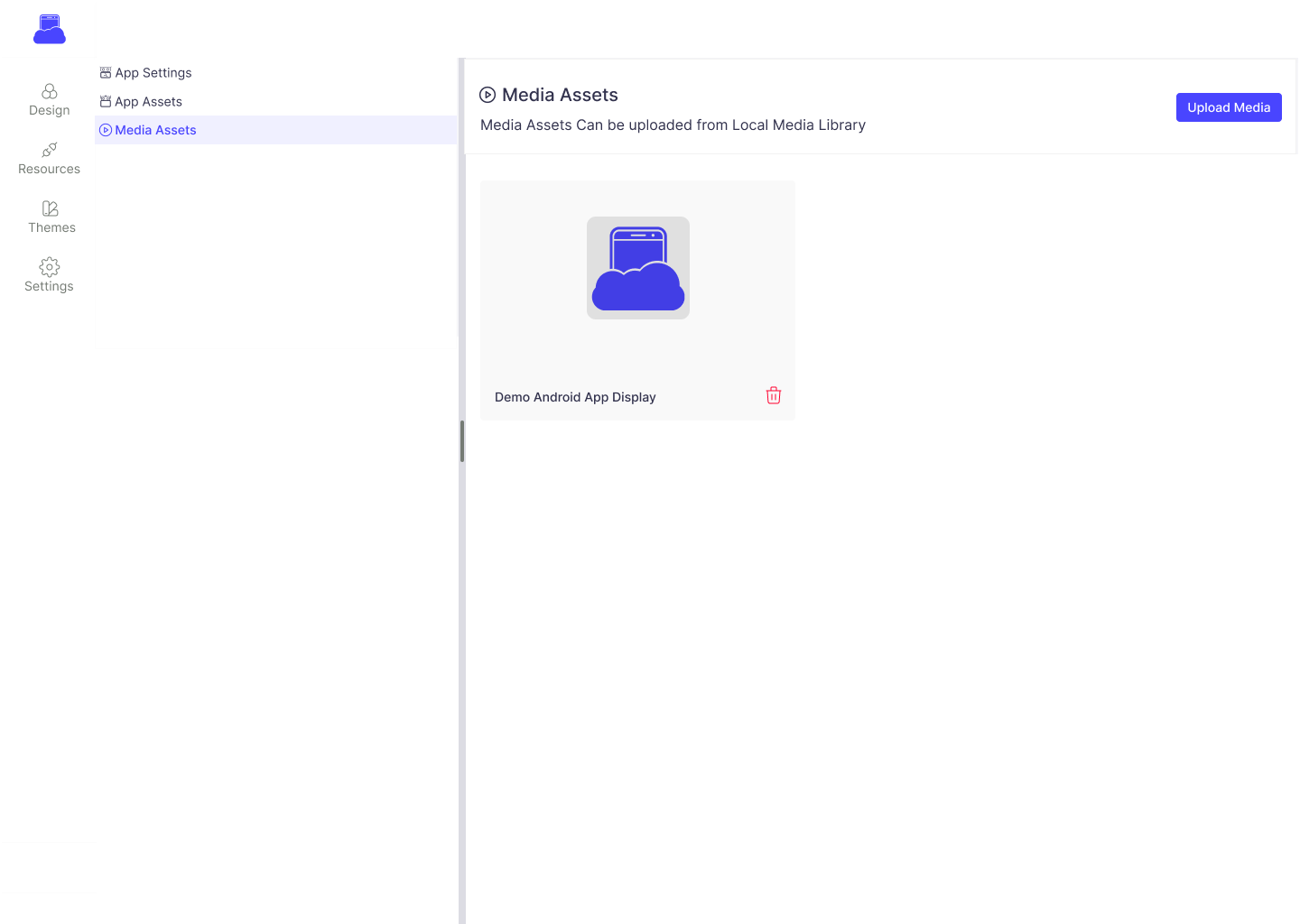Open Themes via its palette icon
The image size is (1300, 924).
tap(50, 208)
